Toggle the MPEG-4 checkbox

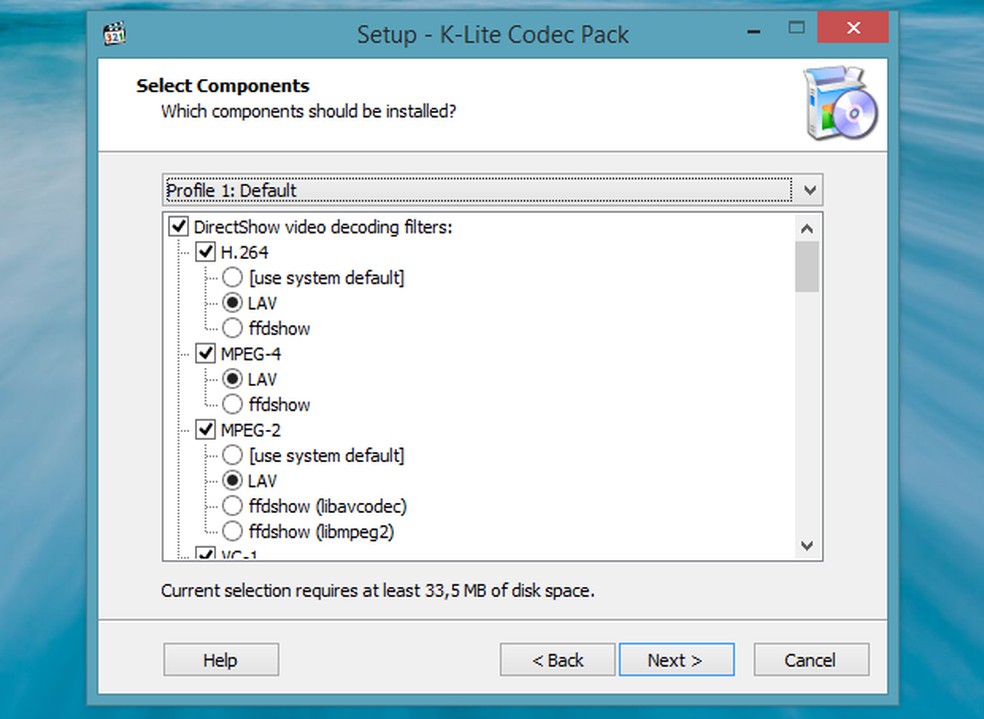click(206, 354)
